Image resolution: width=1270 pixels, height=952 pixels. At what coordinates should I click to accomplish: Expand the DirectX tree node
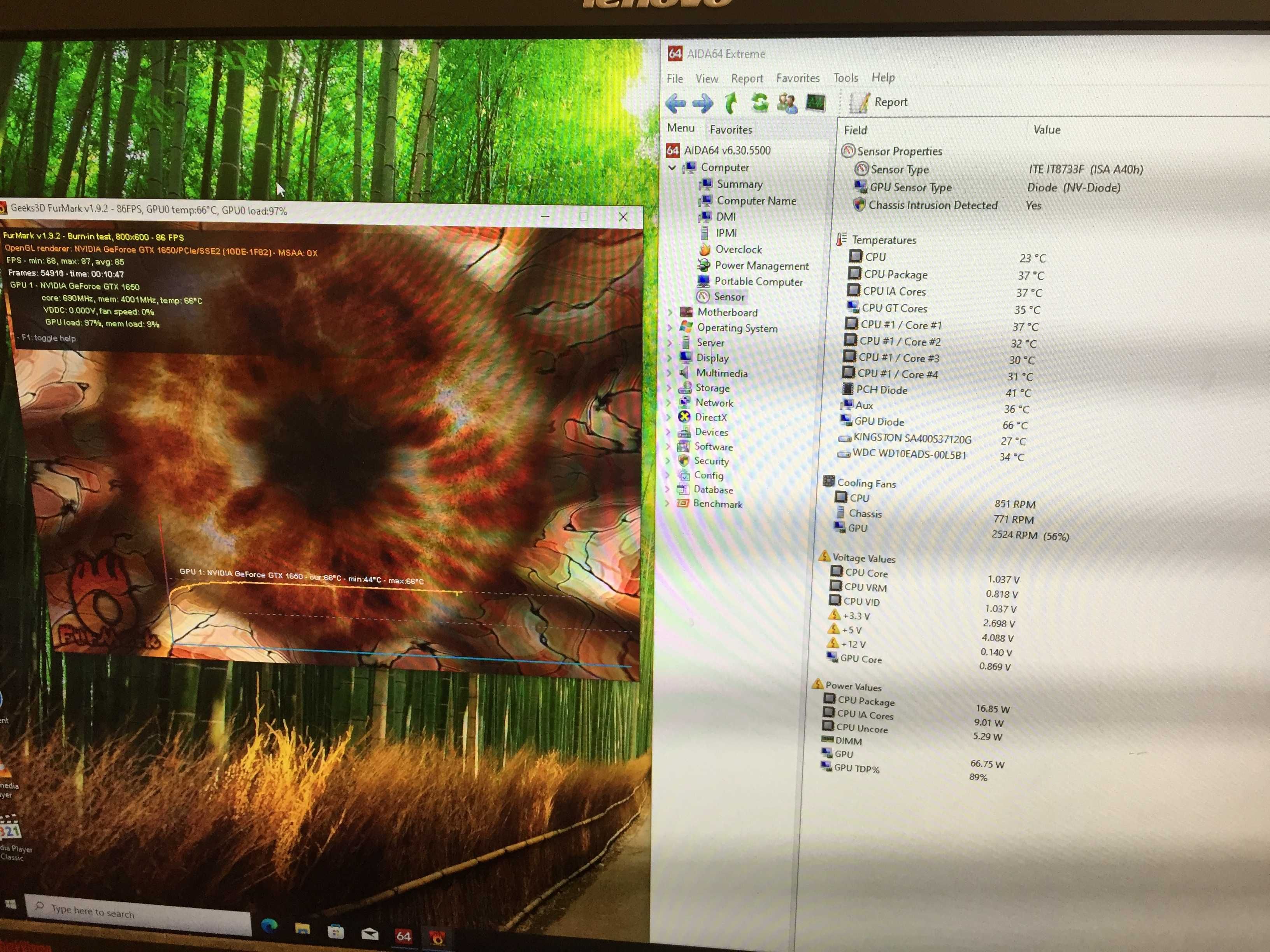[x=668, y=417]
